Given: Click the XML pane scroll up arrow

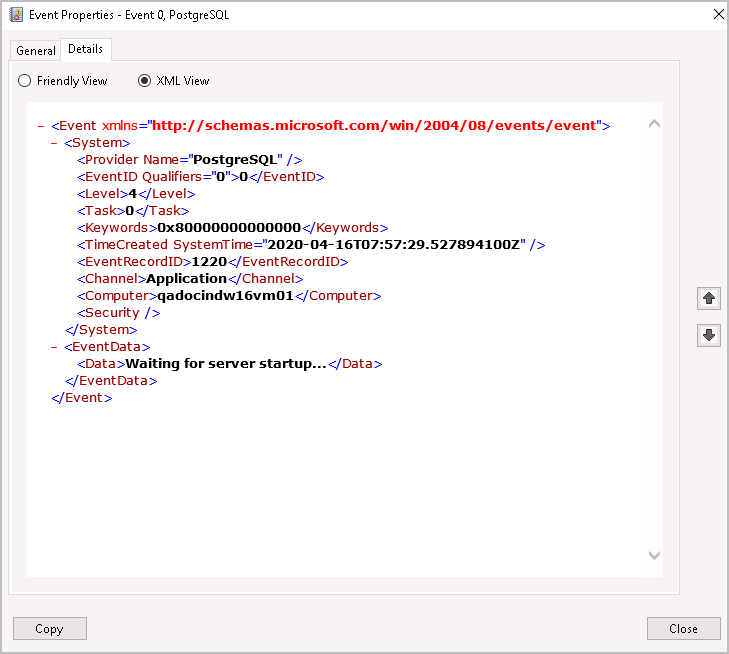Looking at the screenshot, I should coord(655,125).
